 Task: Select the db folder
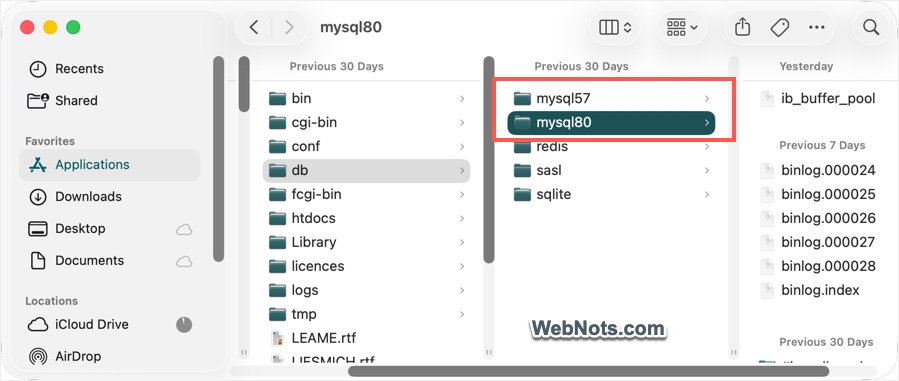coord(366,171)
